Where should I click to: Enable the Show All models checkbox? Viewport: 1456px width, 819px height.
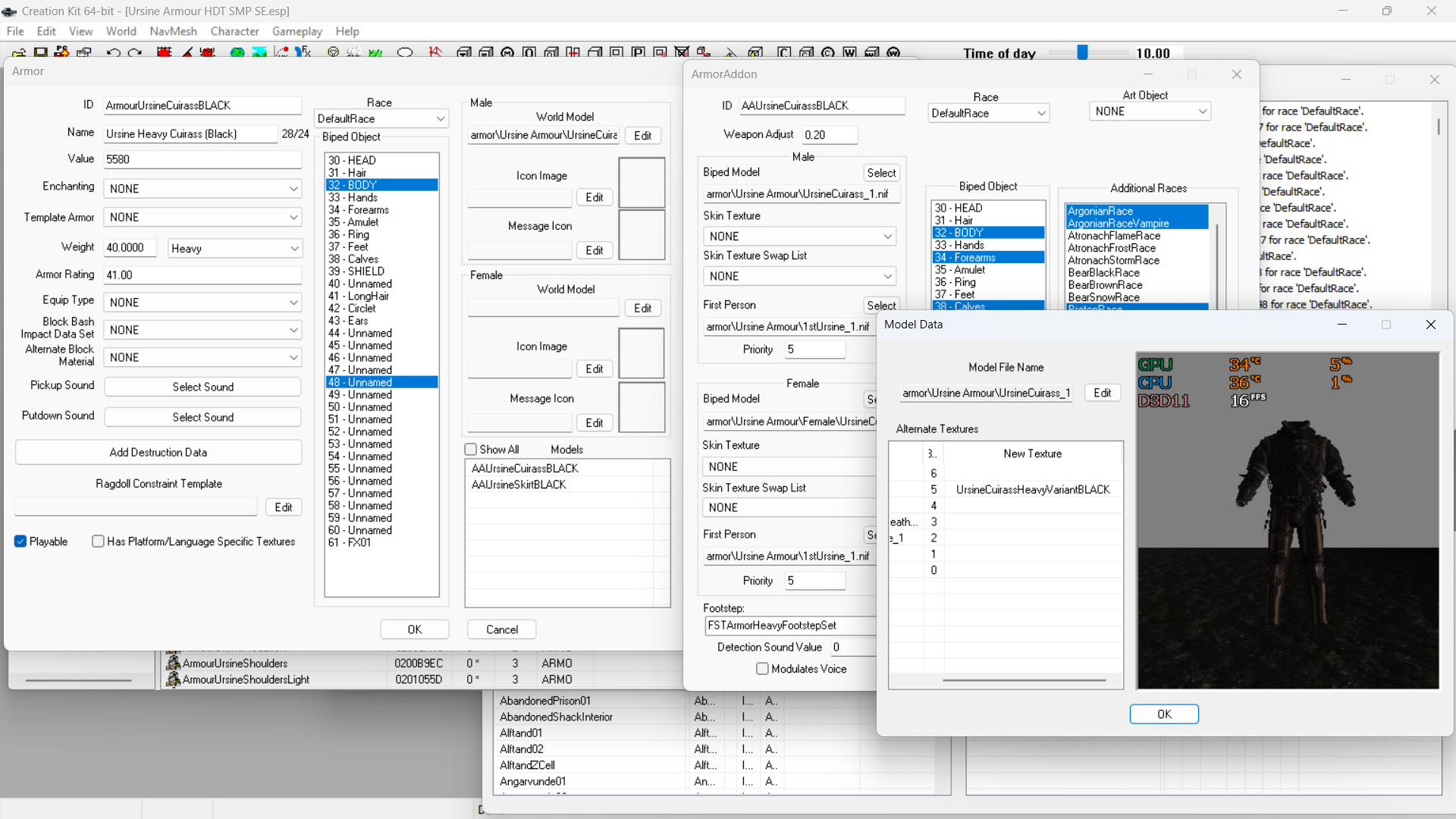tap(471, 449)
